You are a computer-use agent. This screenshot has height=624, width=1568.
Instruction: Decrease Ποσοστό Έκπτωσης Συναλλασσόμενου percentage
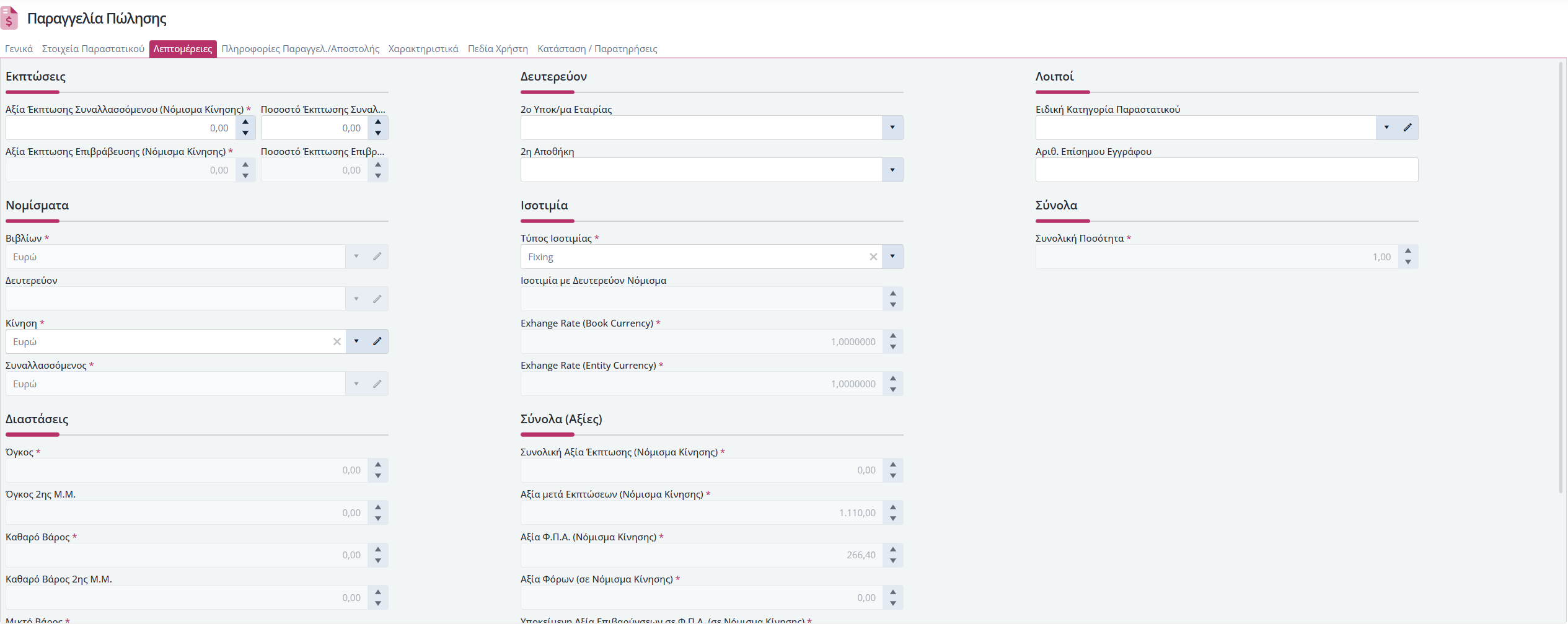378,133
